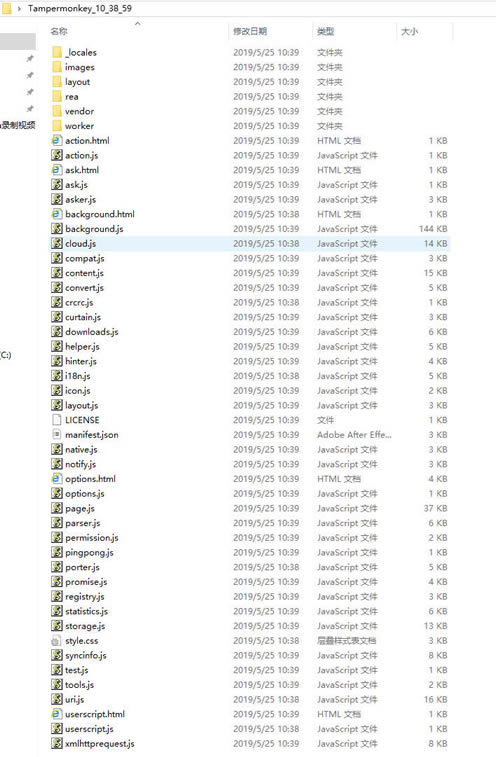Select the parser.js file name
The width and height of the screenshot is (496, 757).
tap(83, 523)
